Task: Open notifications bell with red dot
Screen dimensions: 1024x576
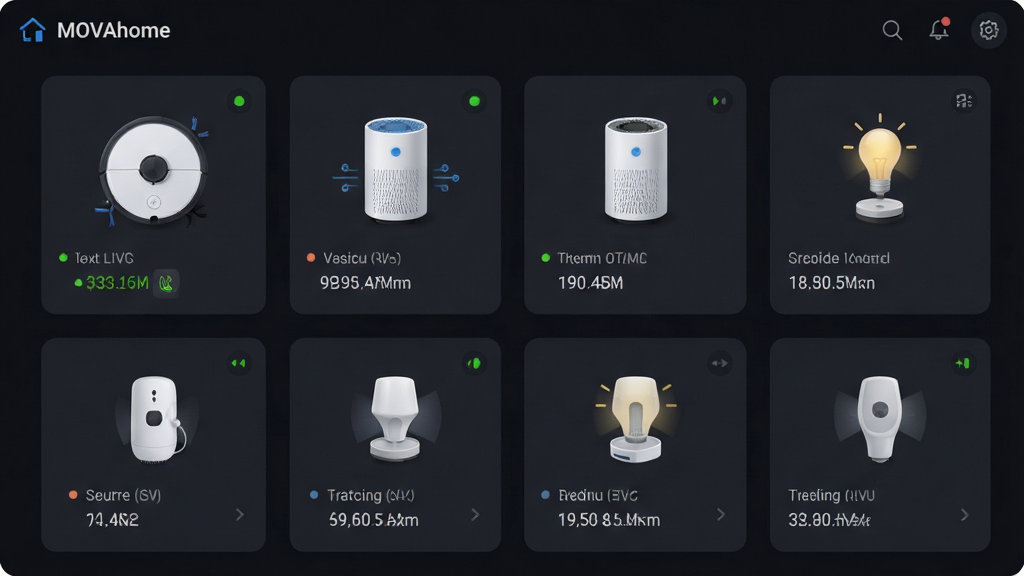Action: (939, 29)
